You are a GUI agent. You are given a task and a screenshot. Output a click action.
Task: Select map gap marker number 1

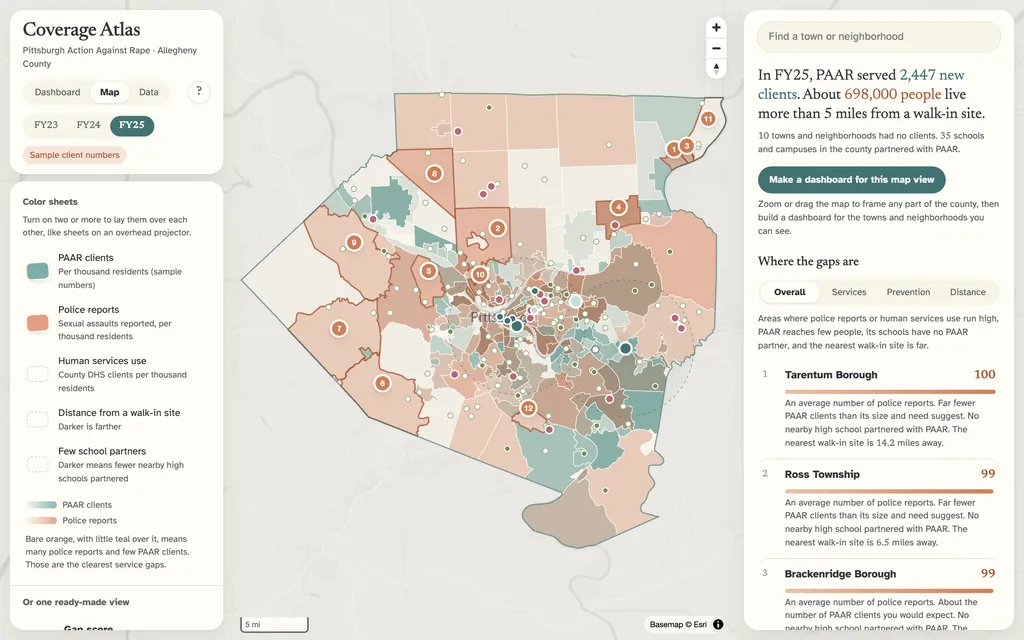(x=674, y=150)
